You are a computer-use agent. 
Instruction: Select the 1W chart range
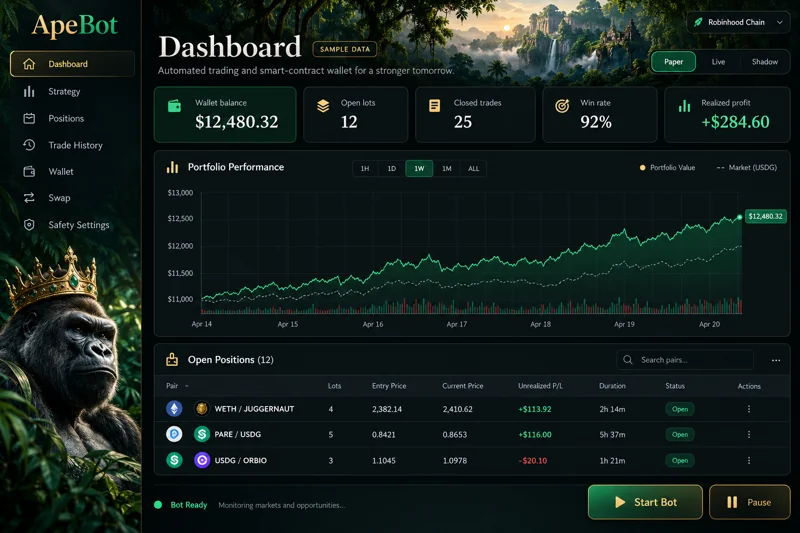click(x=419, y=169)
